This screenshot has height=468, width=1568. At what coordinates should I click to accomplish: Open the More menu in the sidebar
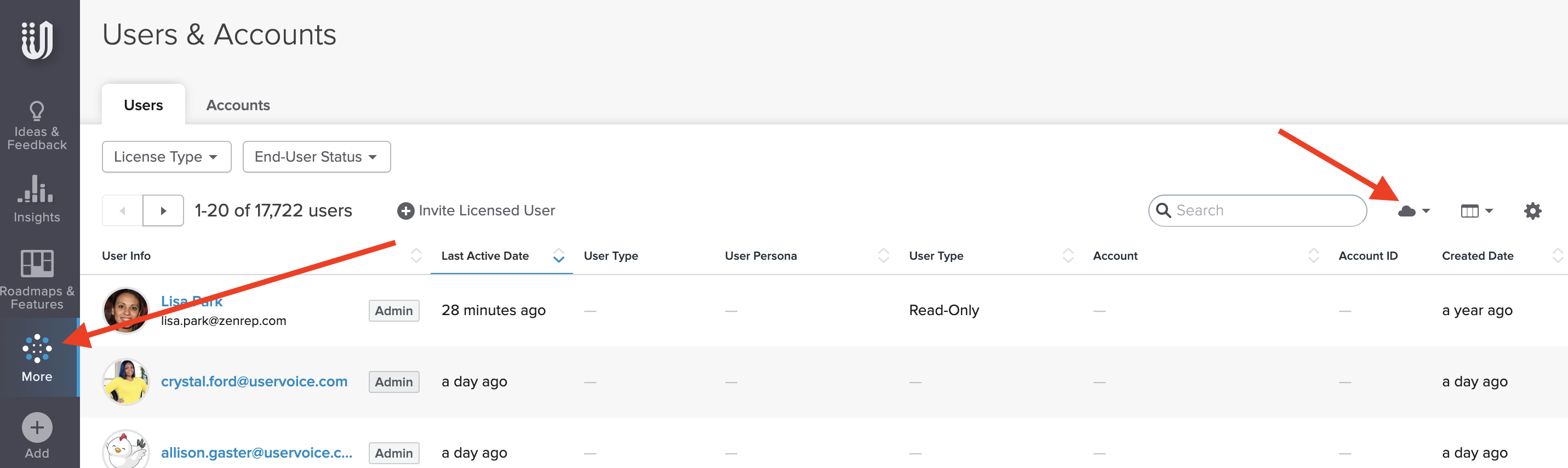(x=37, y=357)
